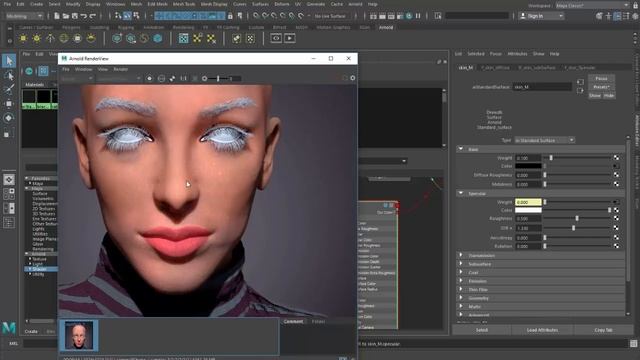Create Arnold photometric light from shelf

pos(50,38)
